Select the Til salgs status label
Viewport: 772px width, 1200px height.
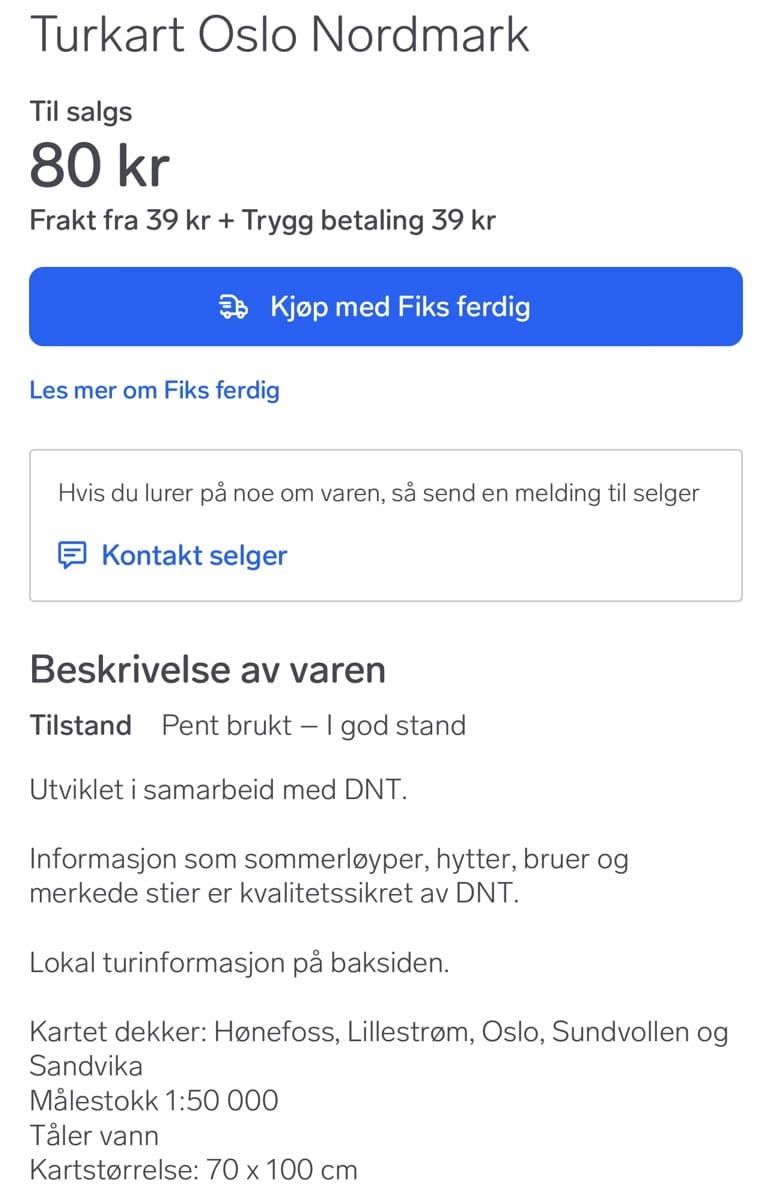point(80,111)
